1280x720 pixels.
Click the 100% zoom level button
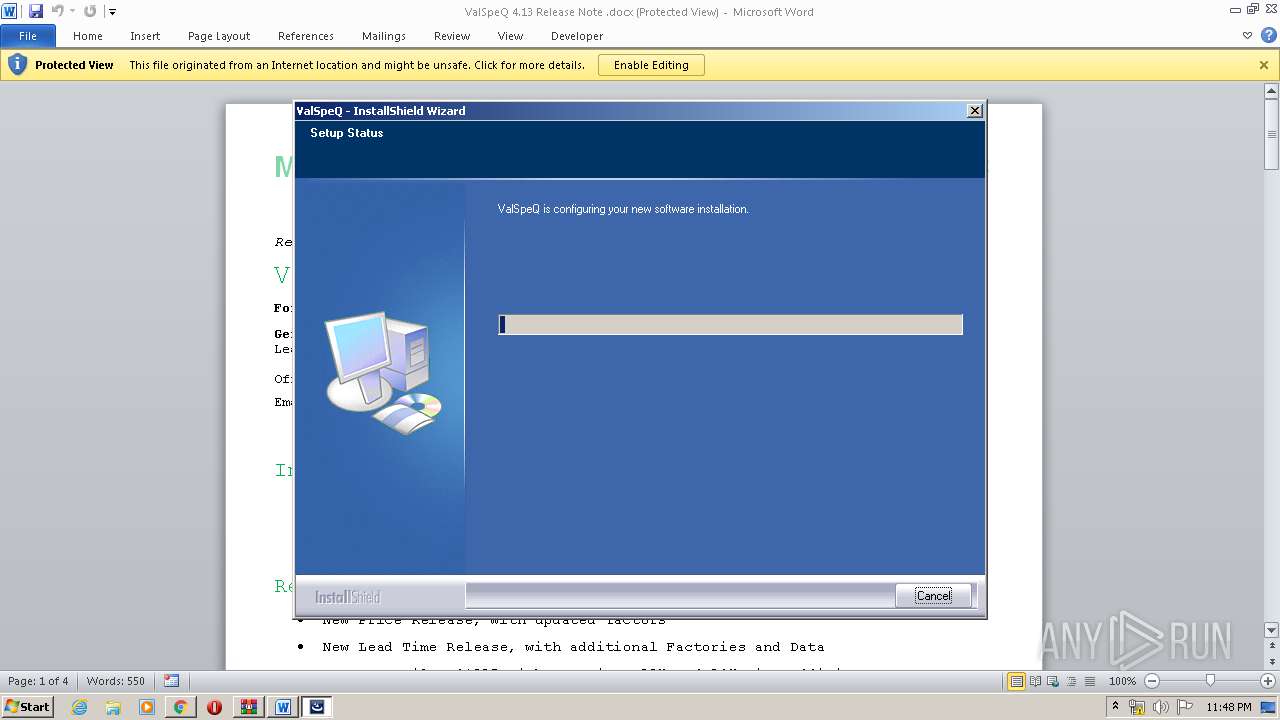click(x=1122, y=681)
